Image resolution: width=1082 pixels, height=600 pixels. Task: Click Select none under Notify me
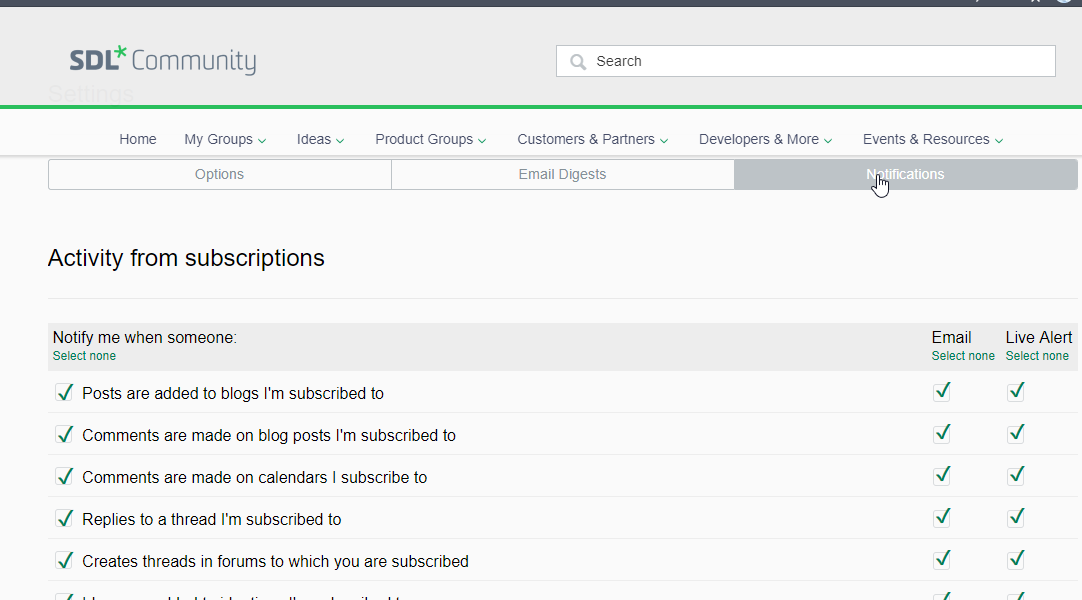tap(84, 356)
